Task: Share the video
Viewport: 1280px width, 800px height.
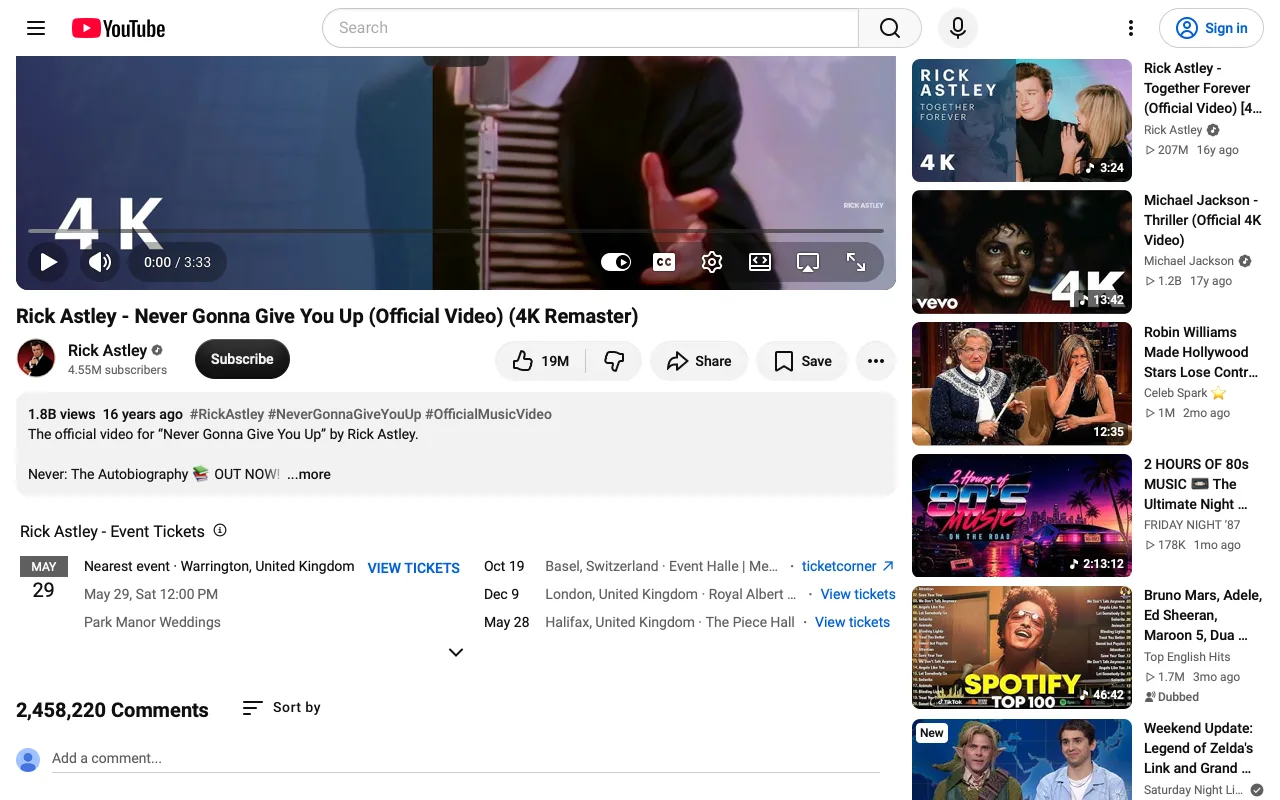Action: tap(699, 361)
